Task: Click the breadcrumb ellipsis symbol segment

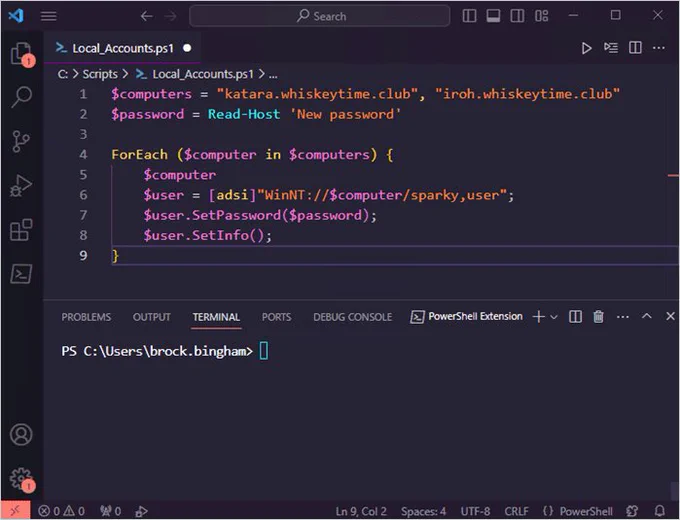Action: 273,75
